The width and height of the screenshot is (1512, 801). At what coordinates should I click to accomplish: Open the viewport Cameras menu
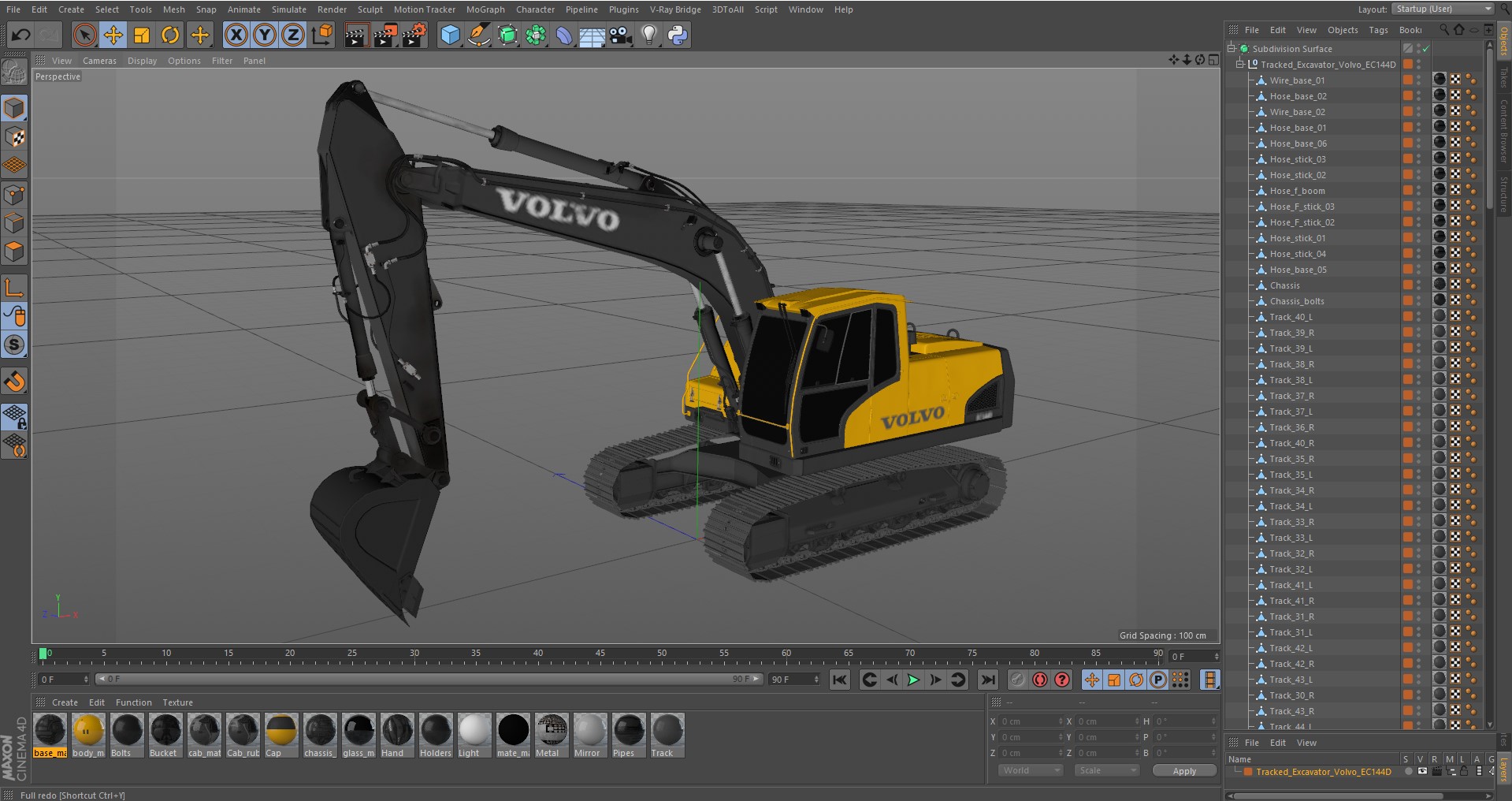pyautogui.click(x=99, y=61)
